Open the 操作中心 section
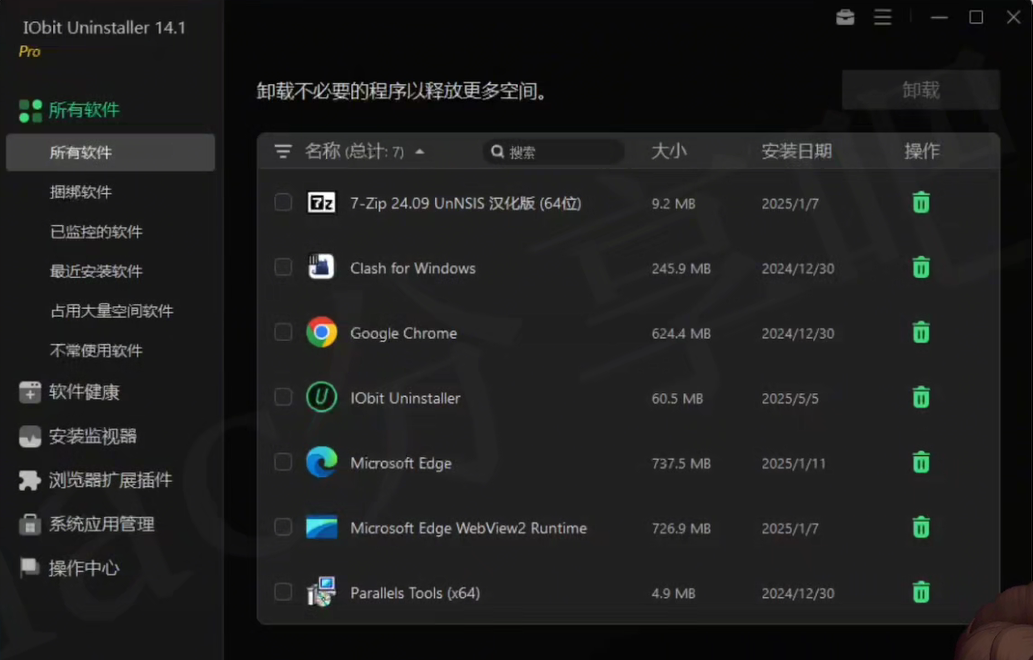This screenshot has width=1033, height=660. [69, 568]
